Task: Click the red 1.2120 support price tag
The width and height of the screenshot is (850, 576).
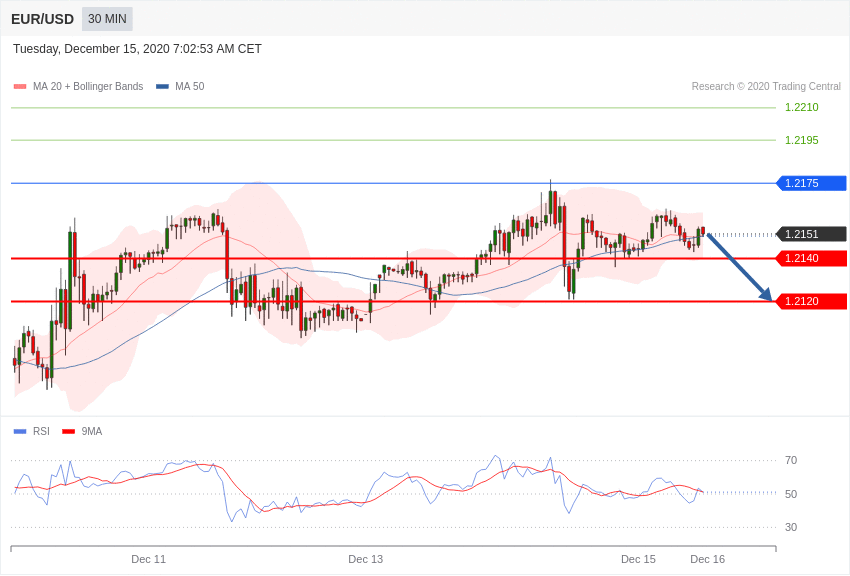Action: [x=812, y=301]
